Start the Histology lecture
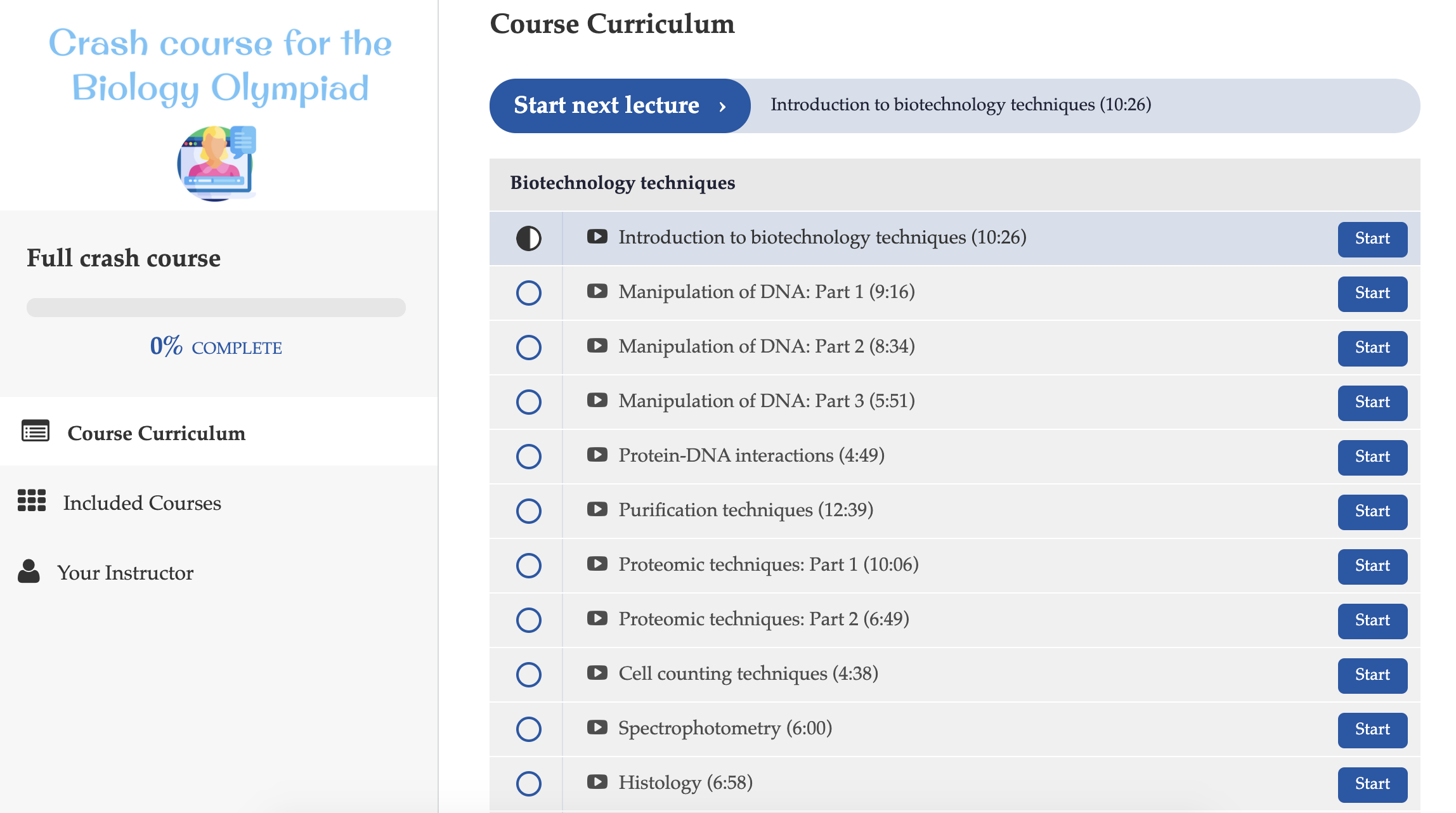Viewport: 1456px width, 813px height. (1372, 784)
